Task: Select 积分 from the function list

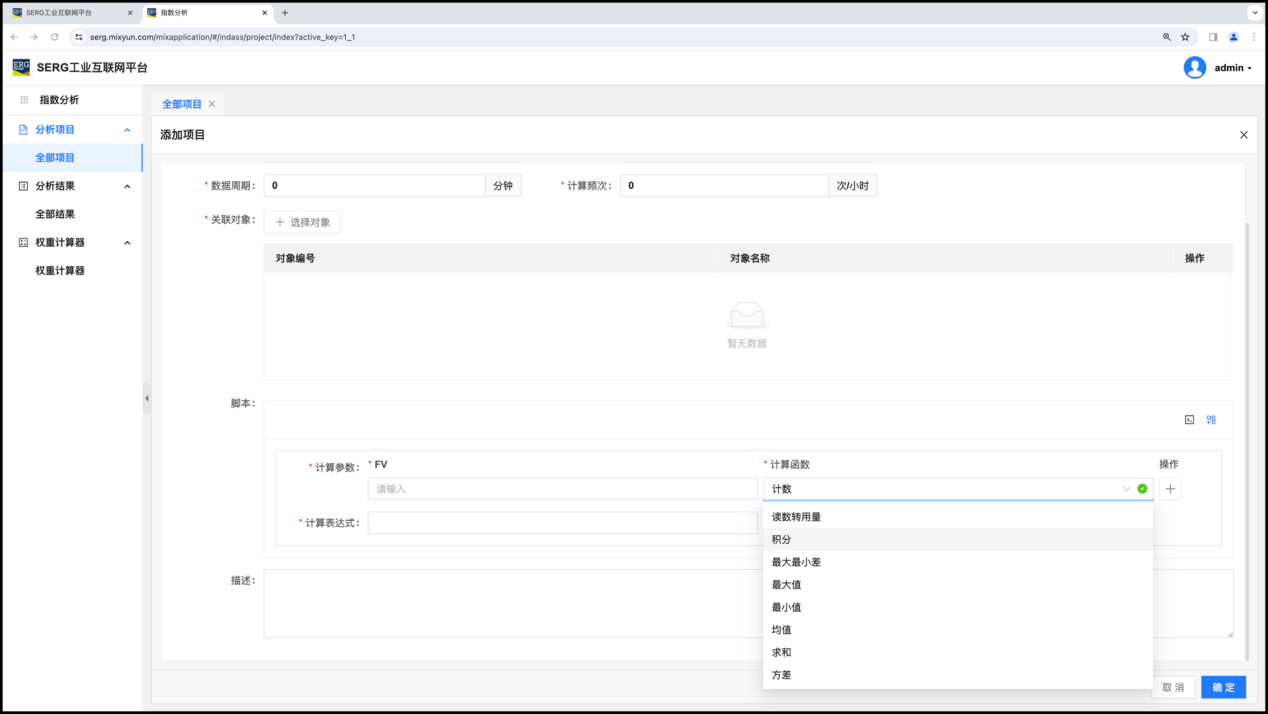Action: pyautogui.click(x=782, y=540)
